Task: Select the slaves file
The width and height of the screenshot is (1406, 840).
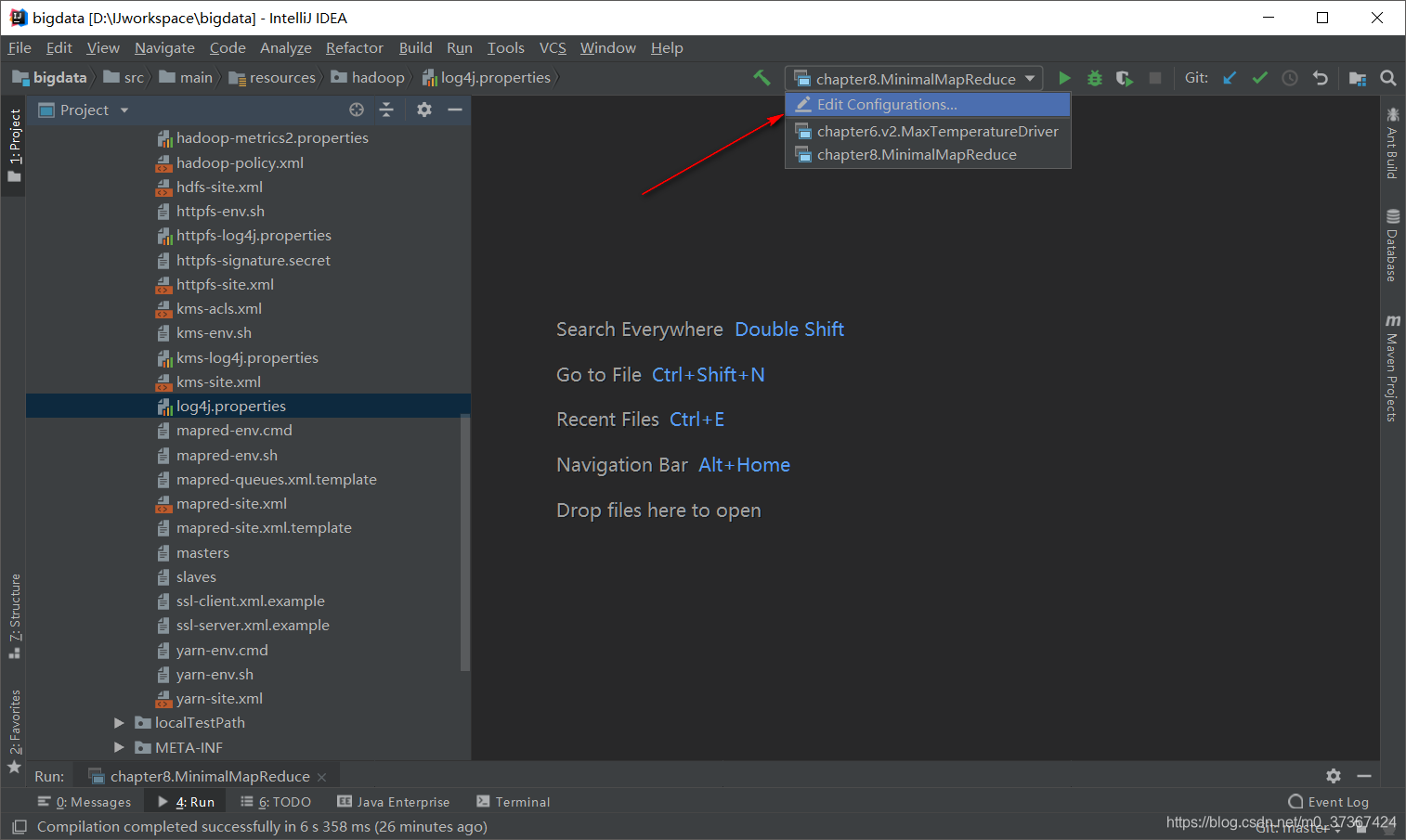Action: pos(186,577)
